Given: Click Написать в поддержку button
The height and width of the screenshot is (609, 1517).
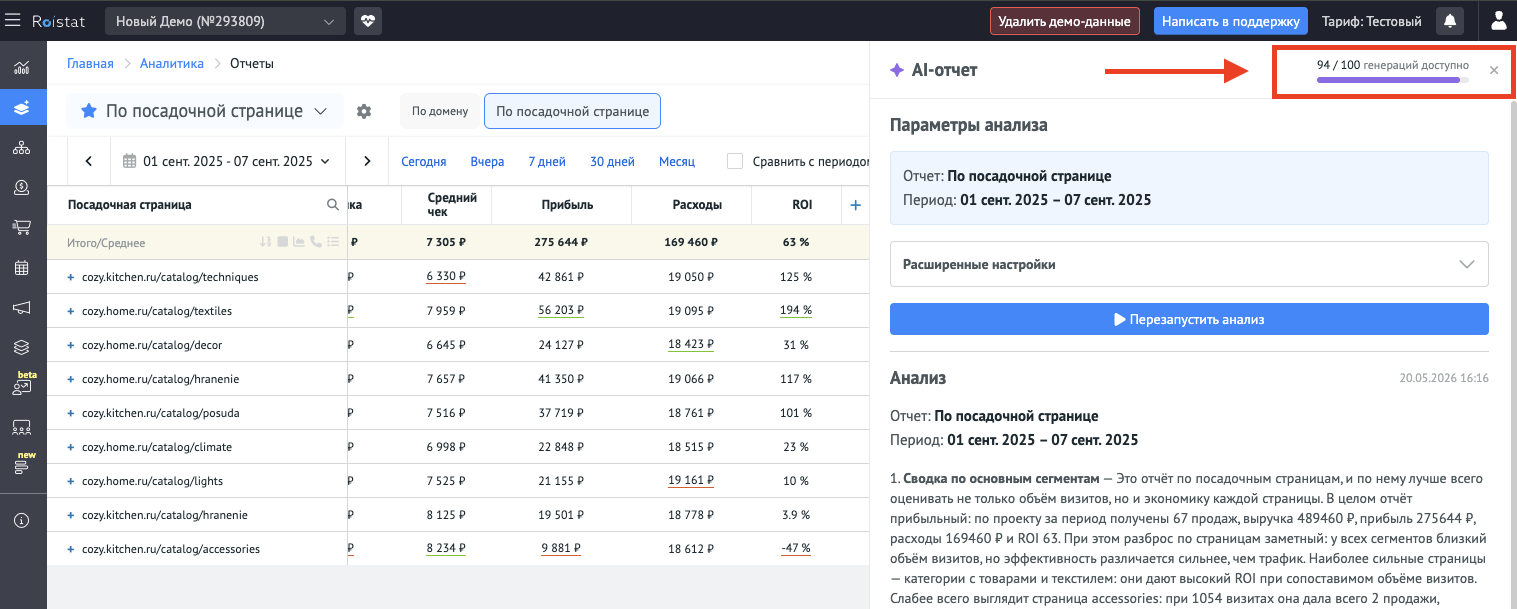Looking at the screenshot, I should click(1231, 20).
